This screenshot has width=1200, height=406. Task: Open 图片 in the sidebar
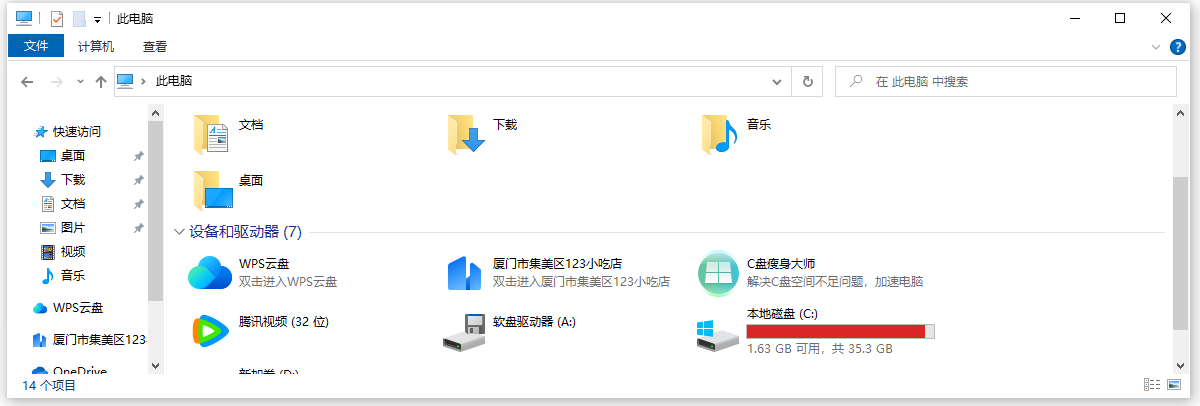[x=73, y=228]
